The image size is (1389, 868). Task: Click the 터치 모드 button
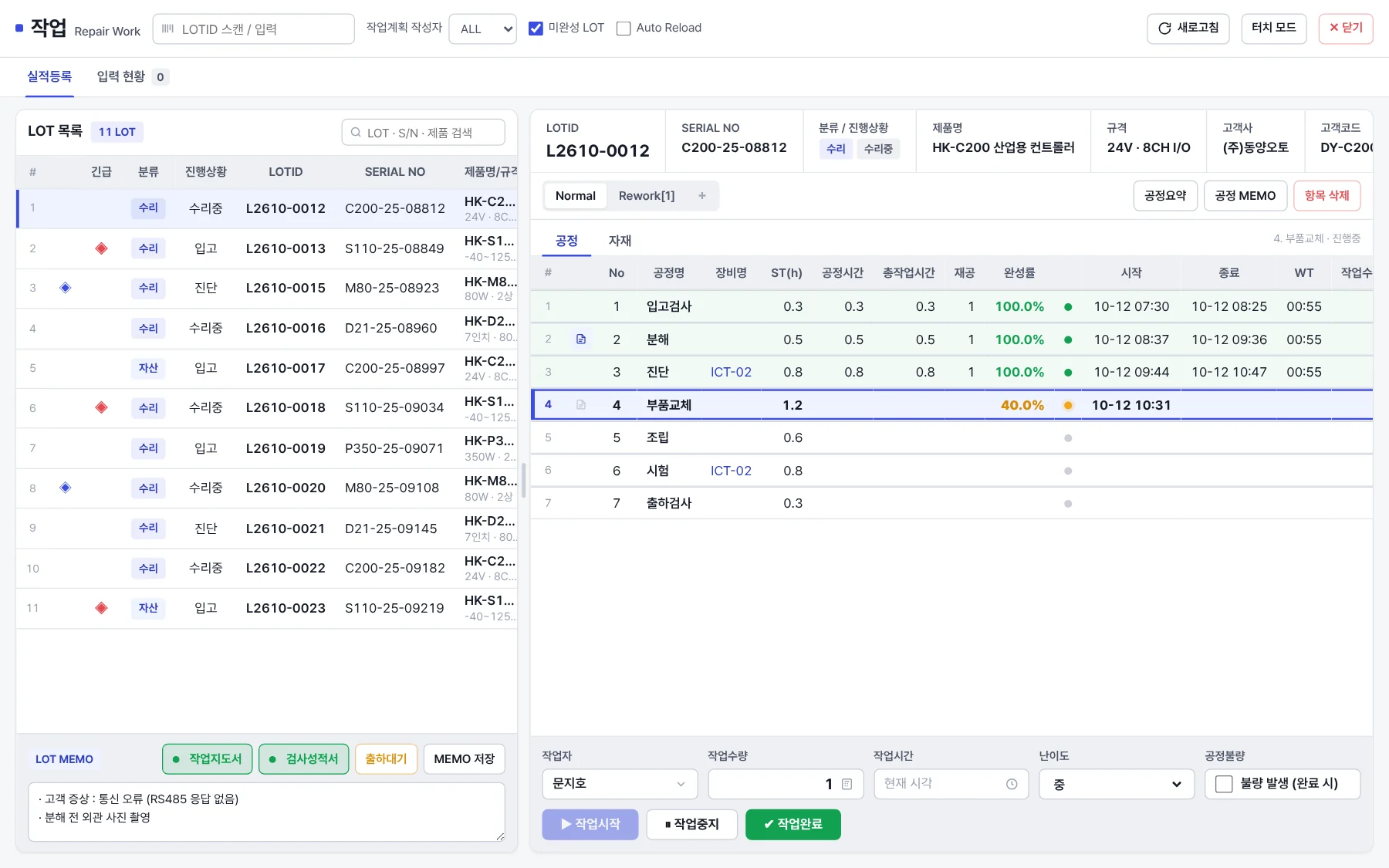point(1273,29)
